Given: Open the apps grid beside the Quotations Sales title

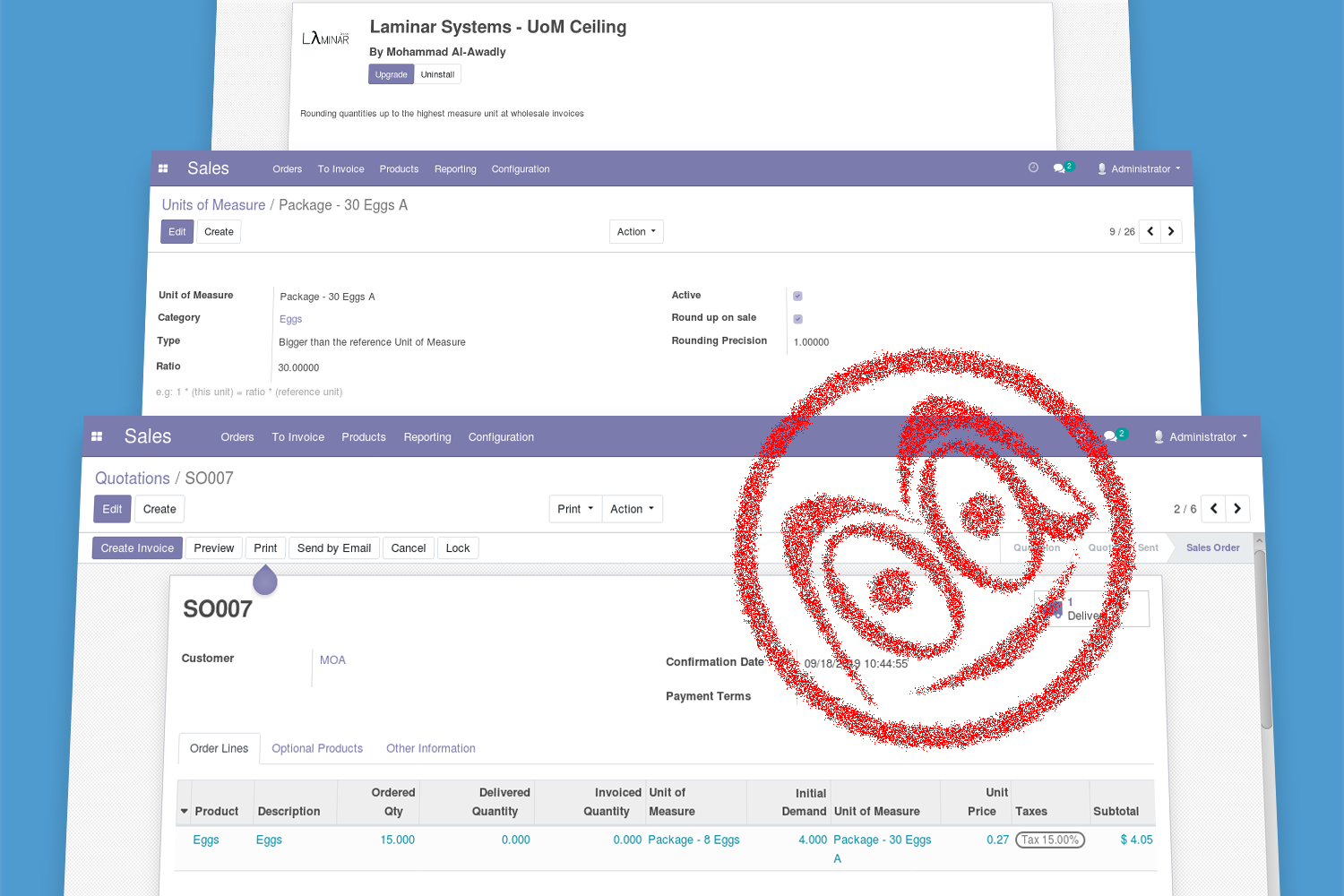Looking at the screenshot, I should coord(97,436).
